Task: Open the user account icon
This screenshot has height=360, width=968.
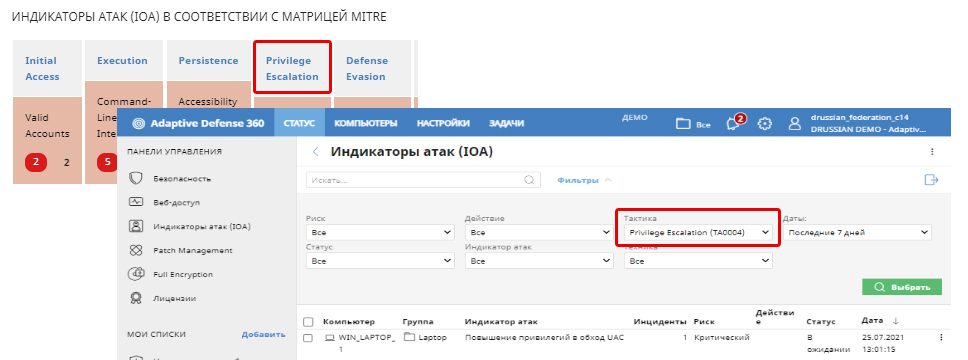Action: click(x=795, y=123)
